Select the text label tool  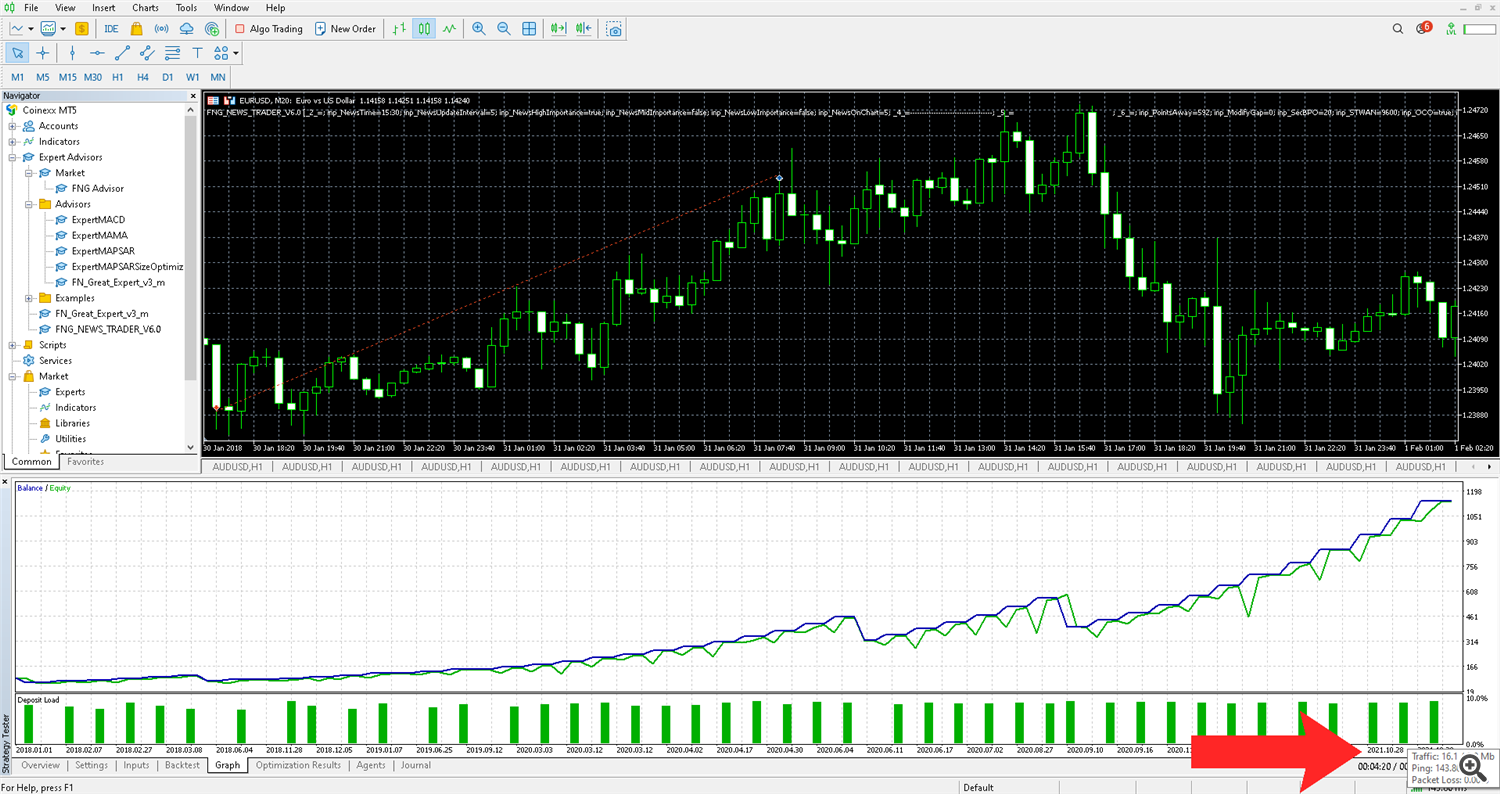pyautogui.click(x=197, y=53)
